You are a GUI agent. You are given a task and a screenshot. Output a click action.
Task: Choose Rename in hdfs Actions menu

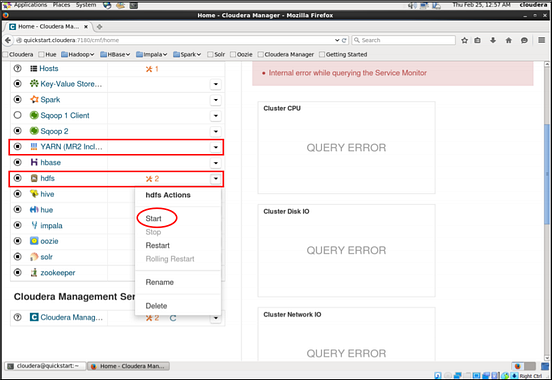[x=159, y=282]
